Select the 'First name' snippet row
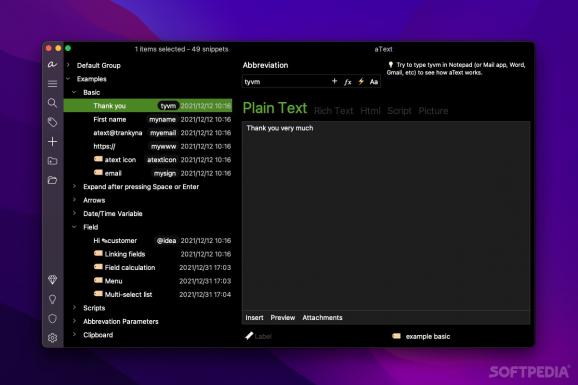 tap(148, 119)
